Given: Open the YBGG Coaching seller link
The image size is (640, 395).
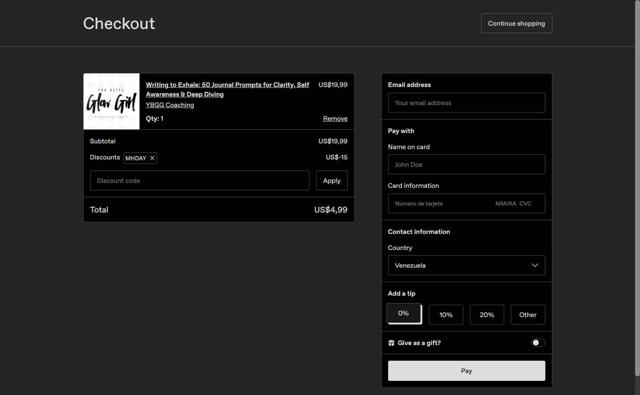Looking at the screenshot, I should pyautogui.click(x=170, y=105).
